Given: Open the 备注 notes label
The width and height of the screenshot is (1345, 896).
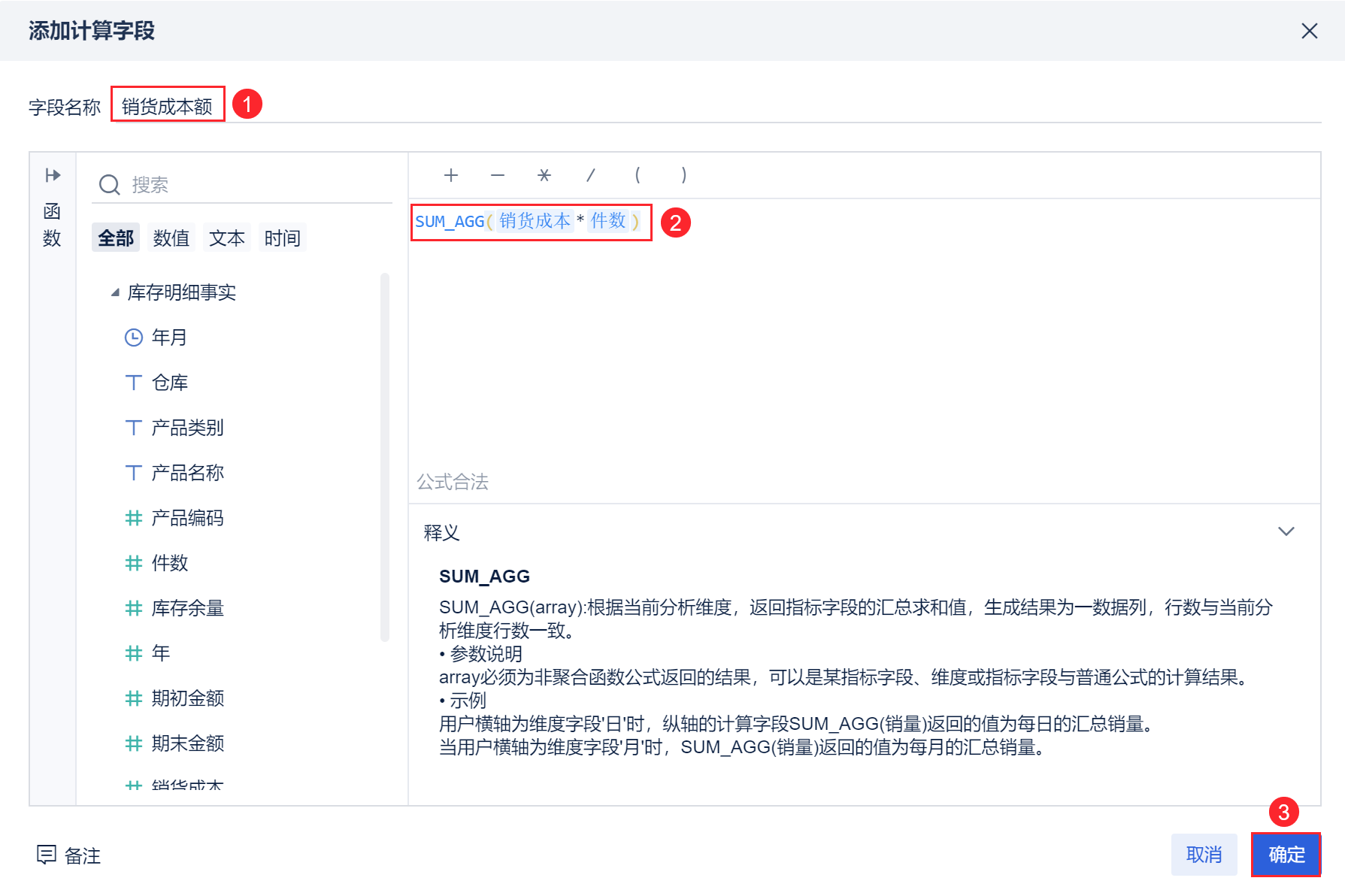Looking at the screenshot, I should click(x=83, y=855).
